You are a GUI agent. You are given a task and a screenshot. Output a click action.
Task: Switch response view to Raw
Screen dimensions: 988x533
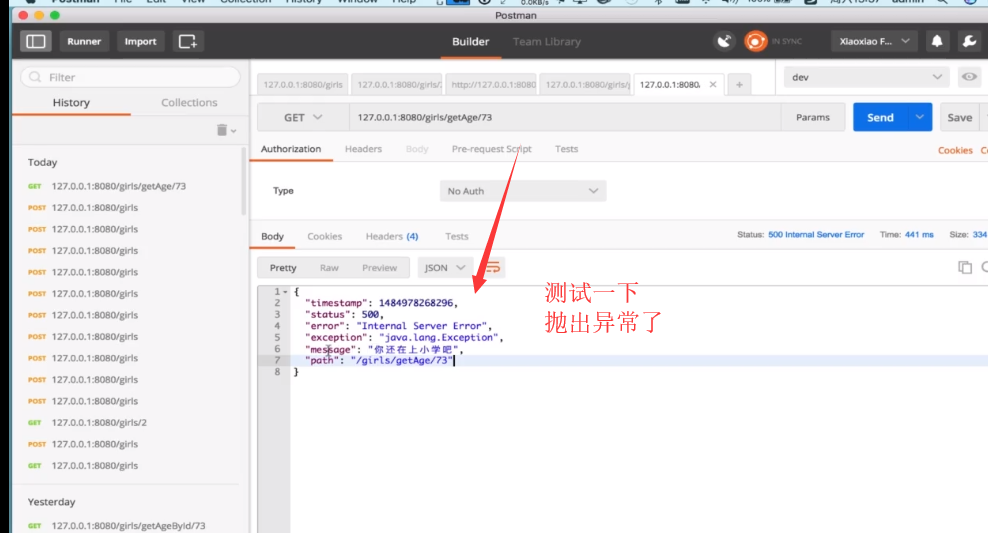pyautogui.click(x=329, y=268)
